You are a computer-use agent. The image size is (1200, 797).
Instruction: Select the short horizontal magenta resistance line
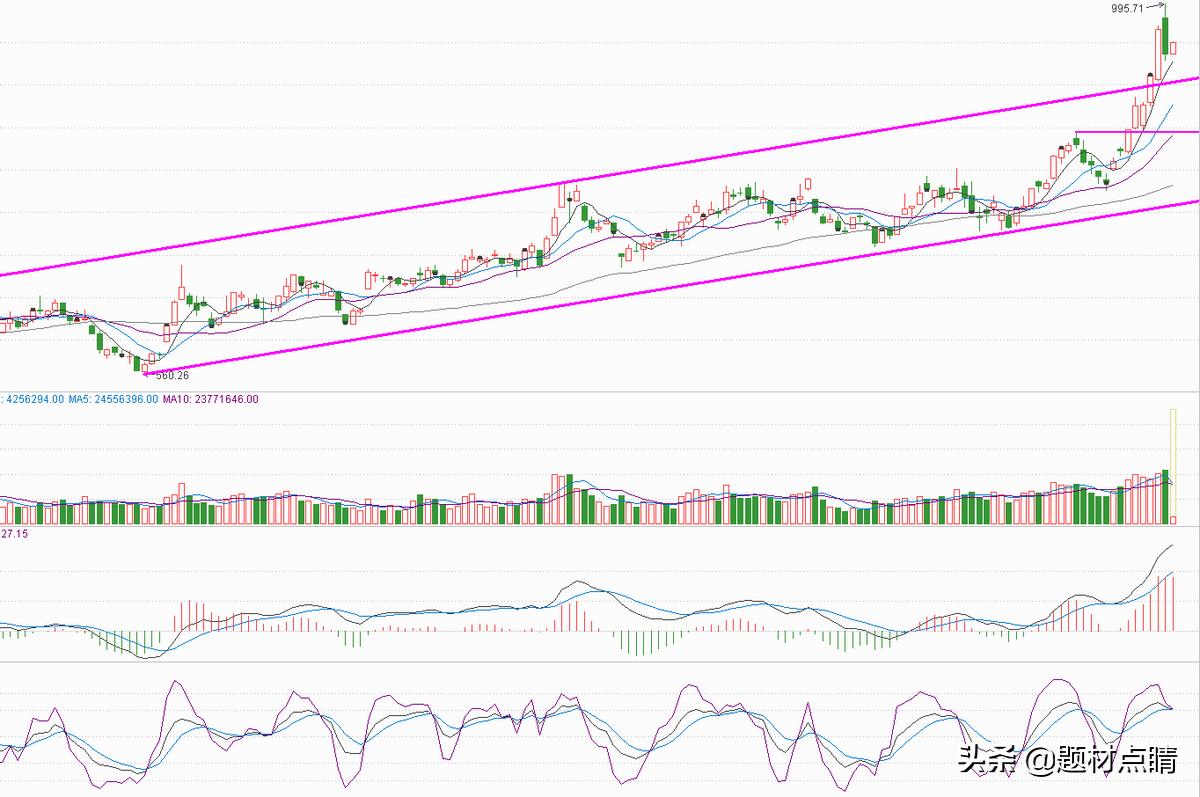pyautogui.click(x=1137, y=132)
